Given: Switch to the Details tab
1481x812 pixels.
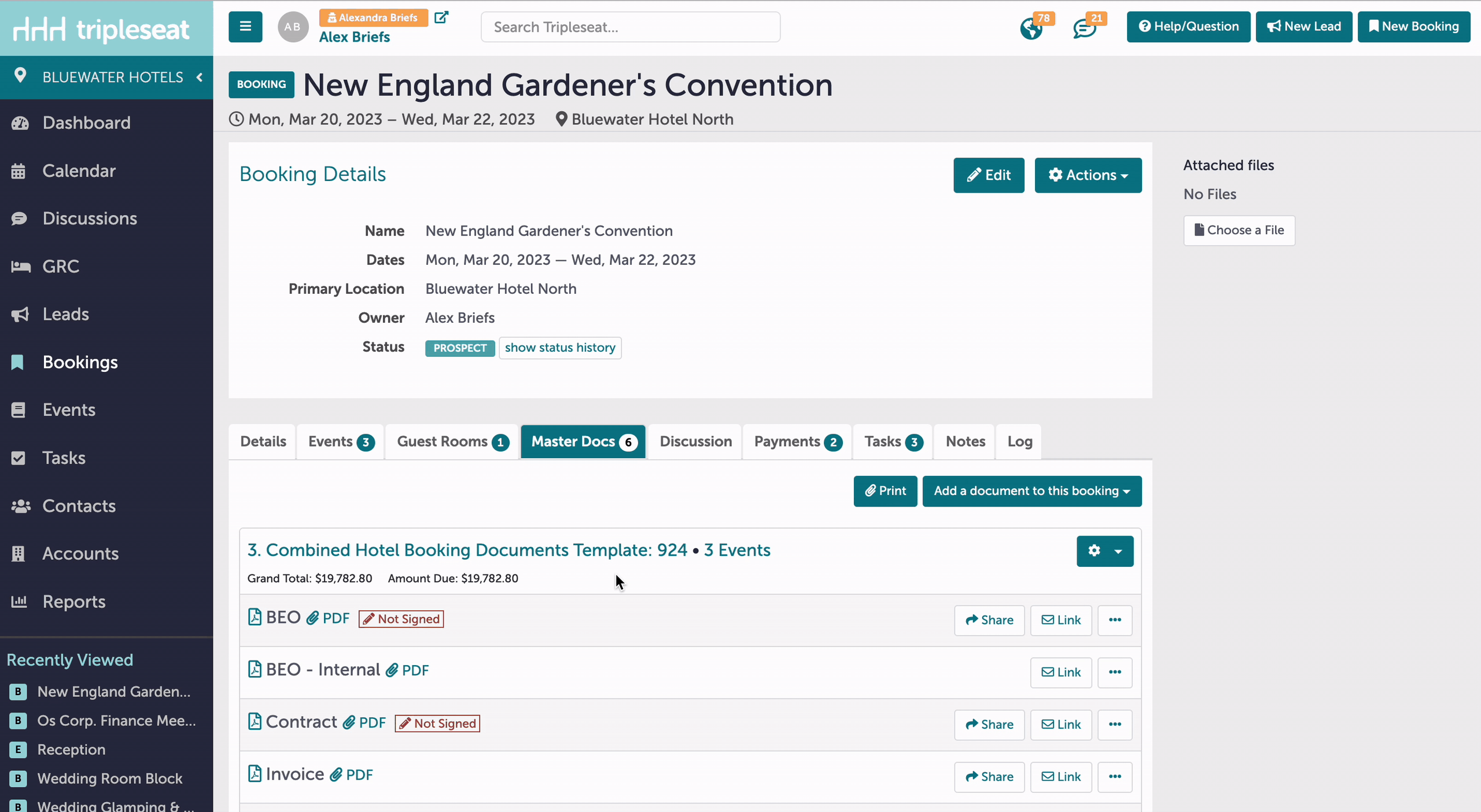Looking at the screenshot, I should [x=263, y=441].
